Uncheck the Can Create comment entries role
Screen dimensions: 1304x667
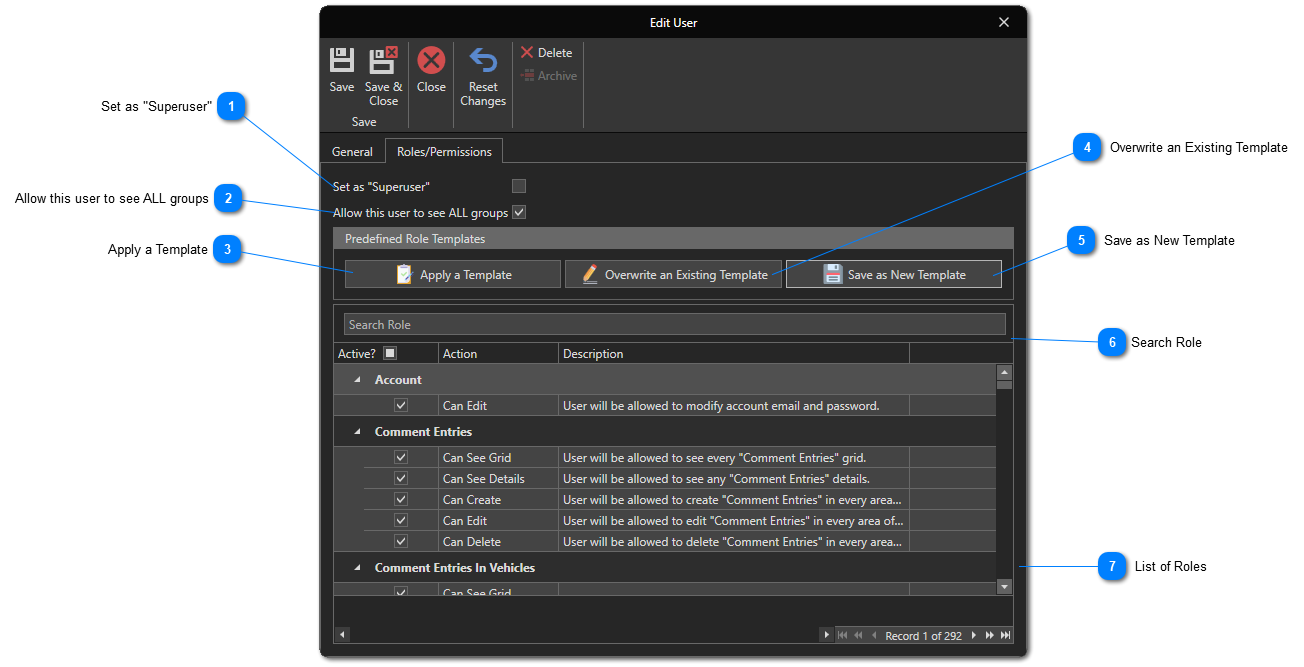pos(401,500)
